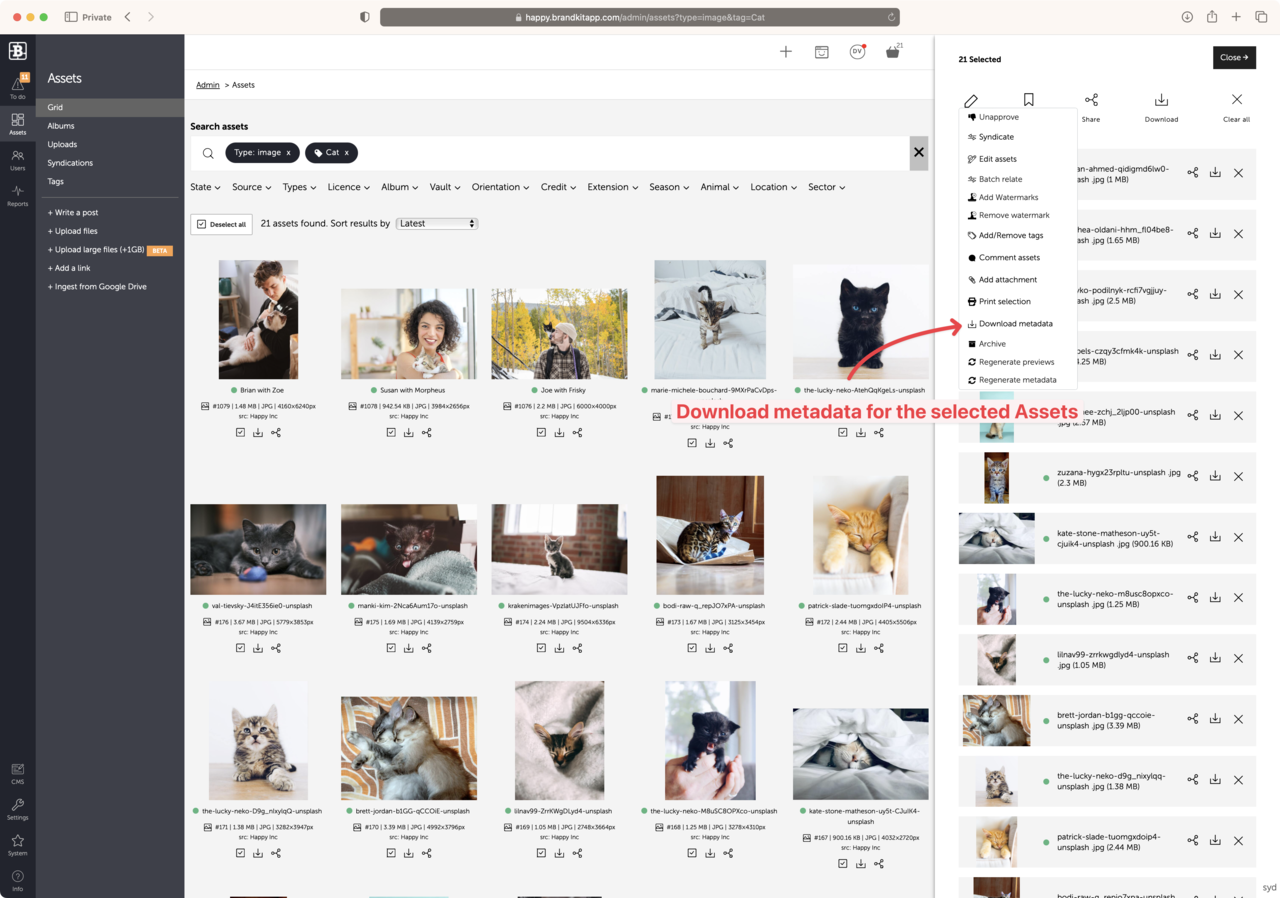Click the Close button in selection panel
This screenshot has width=1280, height=898.
pyautogui.click(x=1234, y=58)
